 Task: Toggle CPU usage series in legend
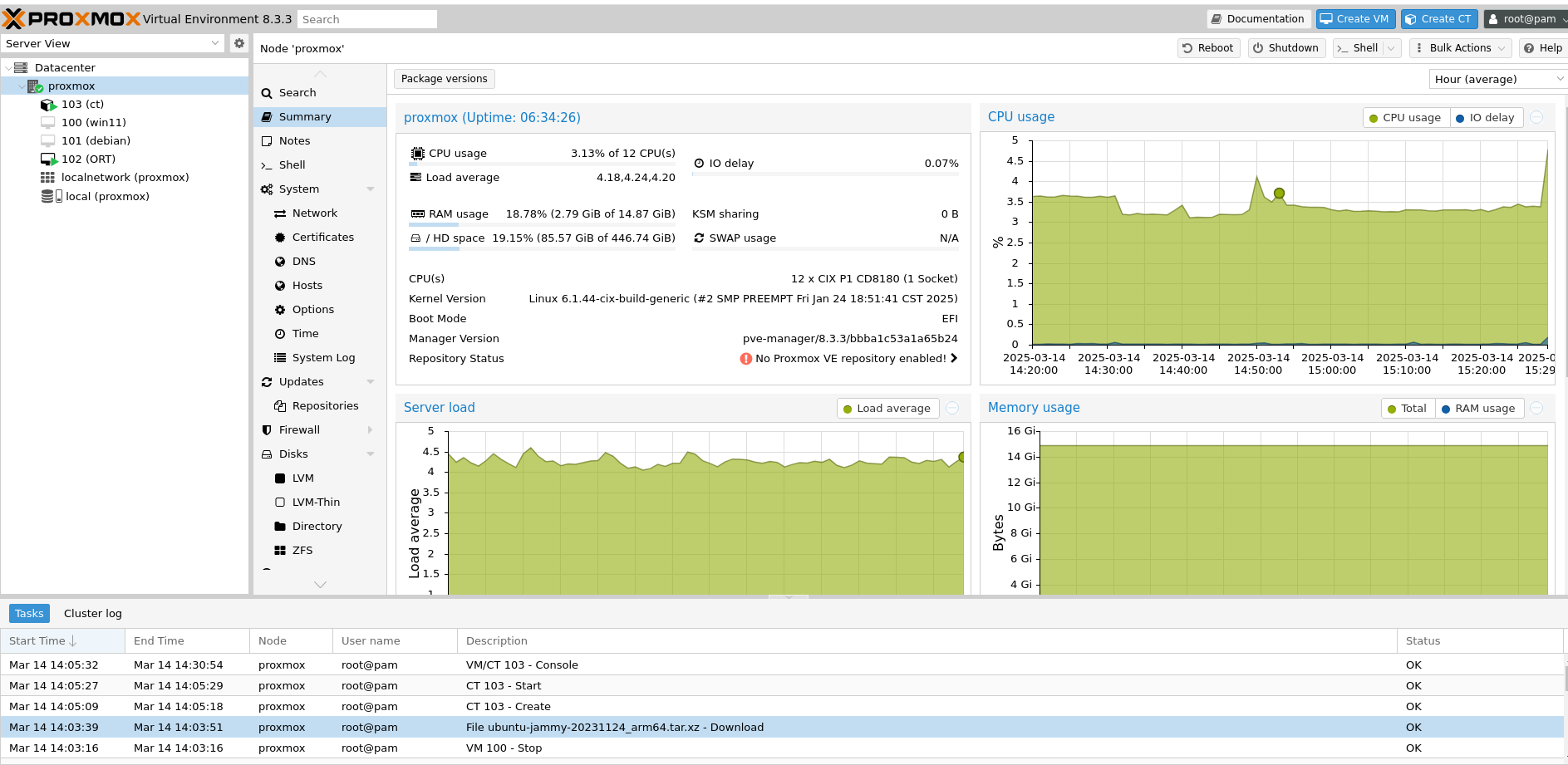[1406, 118]
